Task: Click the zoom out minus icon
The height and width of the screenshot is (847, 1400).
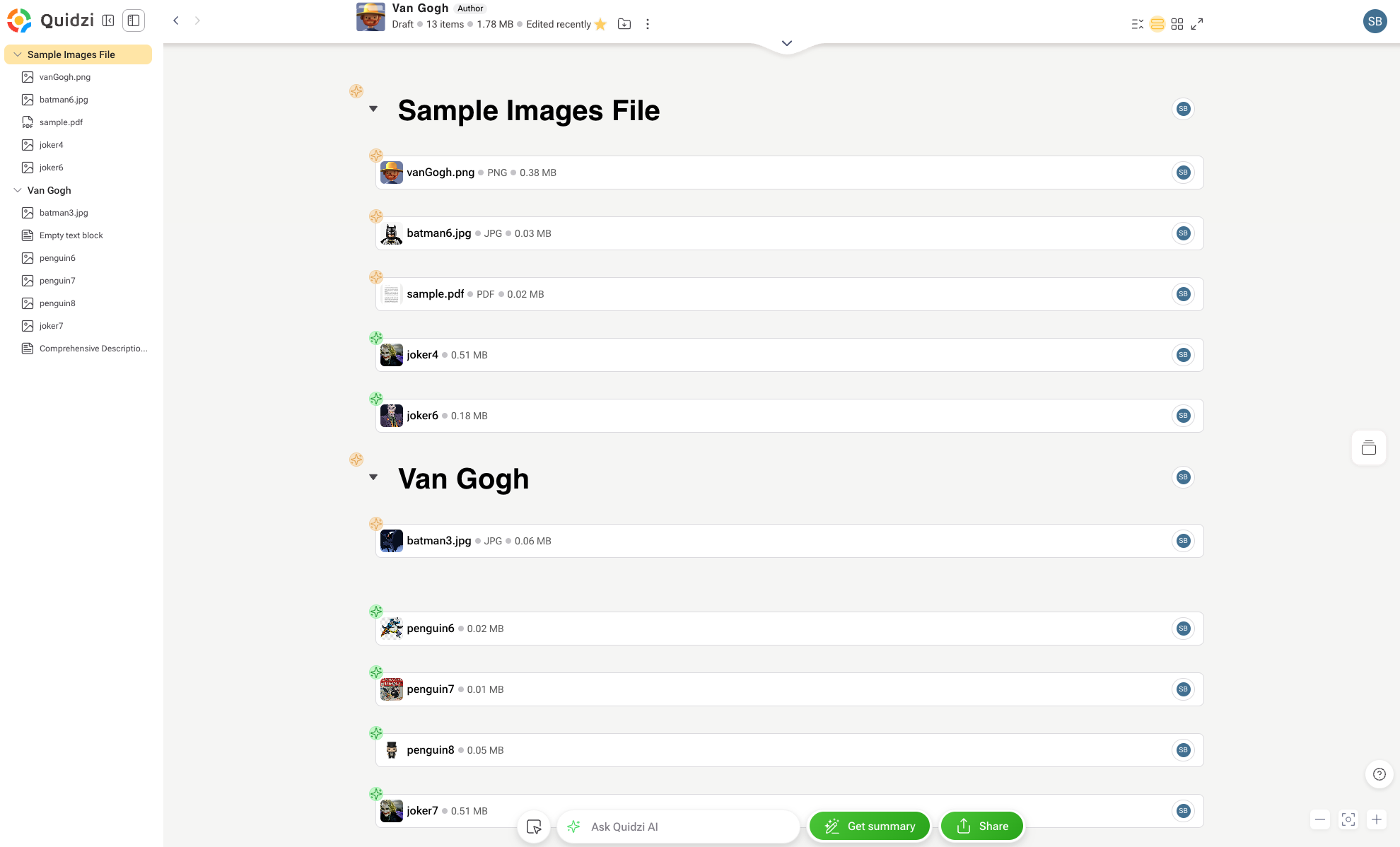Action: (x=1320, y=819)
